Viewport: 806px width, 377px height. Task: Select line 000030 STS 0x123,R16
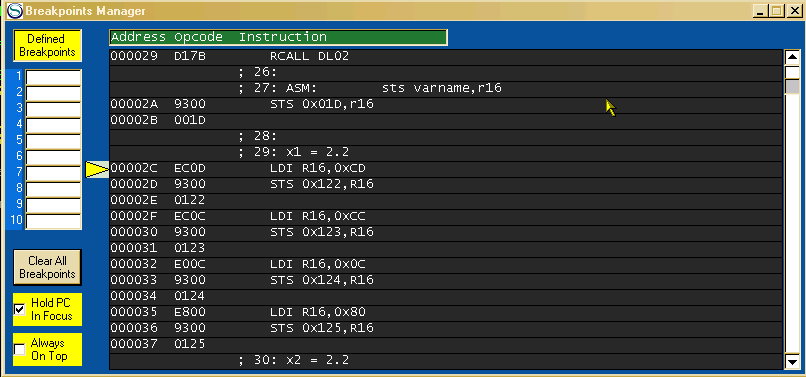[x=446, y=232]
